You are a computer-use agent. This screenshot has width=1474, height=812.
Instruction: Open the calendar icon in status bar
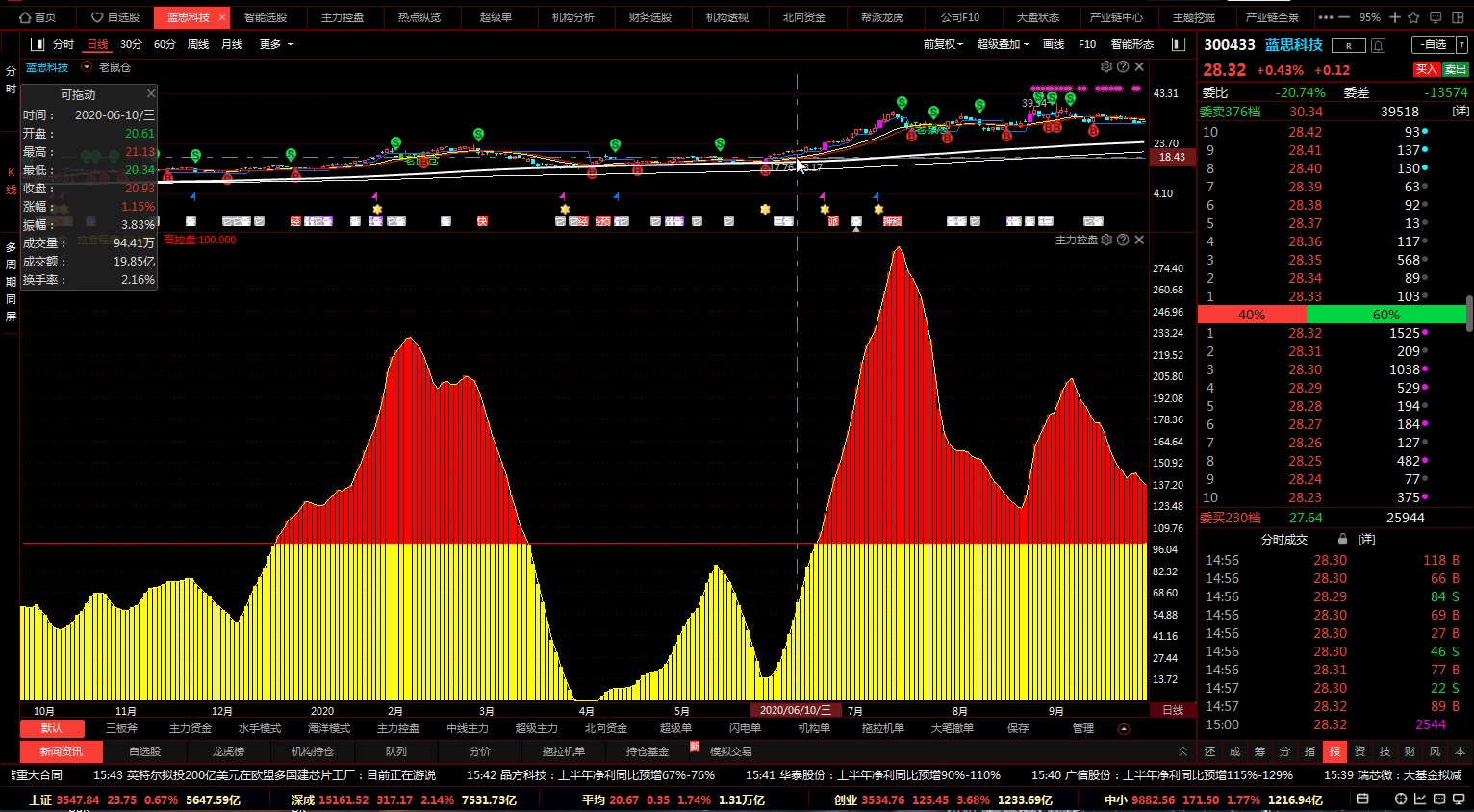pyautogui.click(x=1362, y=799)
